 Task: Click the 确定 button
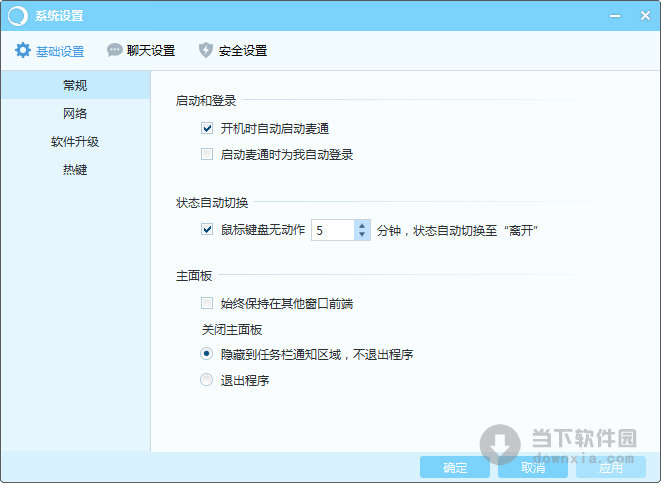pos(455,467)
